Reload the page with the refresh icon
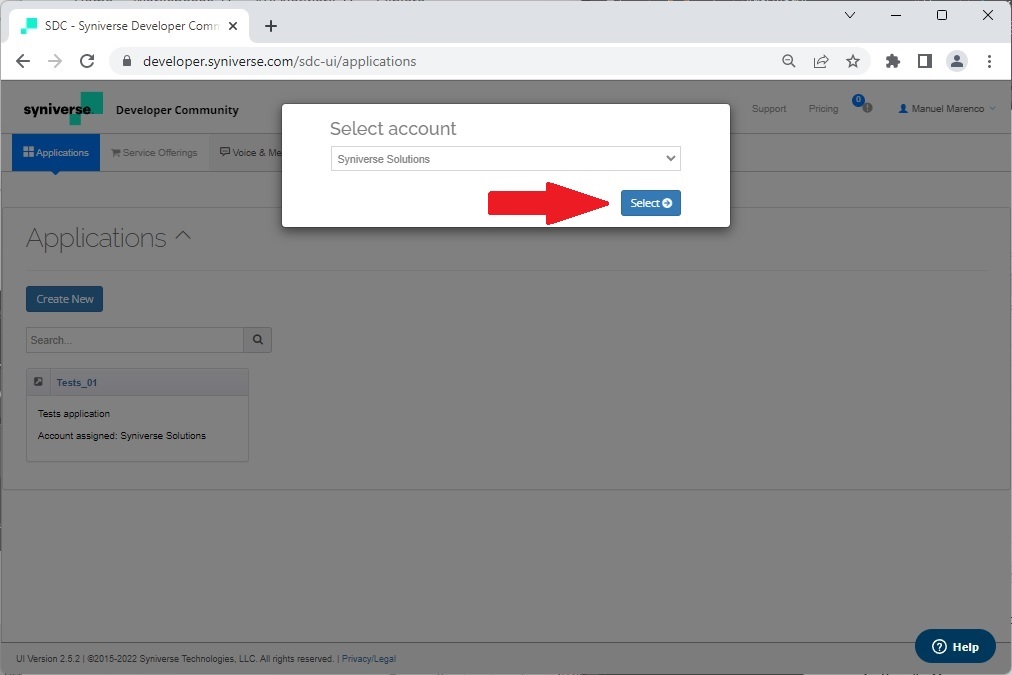Viewport: 1012px width, 675px height. tap(87, 61)
